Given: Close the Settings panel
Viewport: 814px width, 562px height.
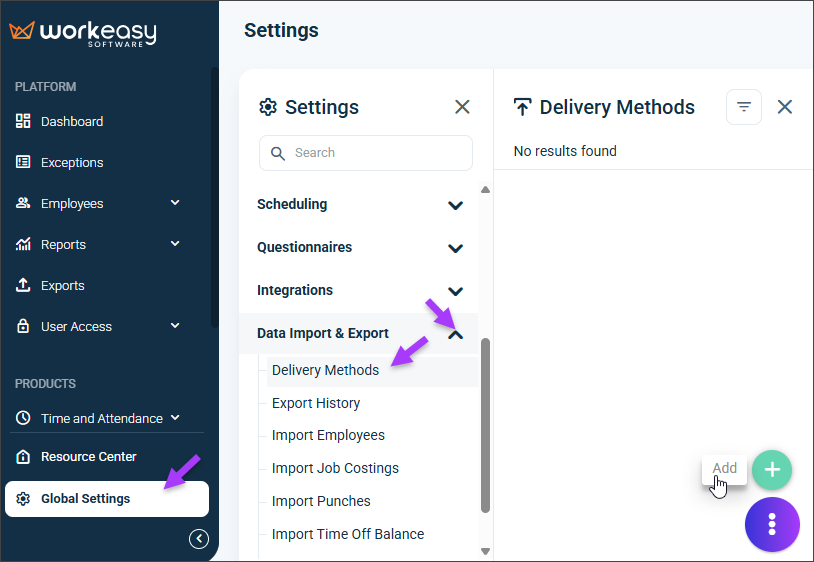Looking at the screenshot, I should pyautogui.click(x=462, y=107).
